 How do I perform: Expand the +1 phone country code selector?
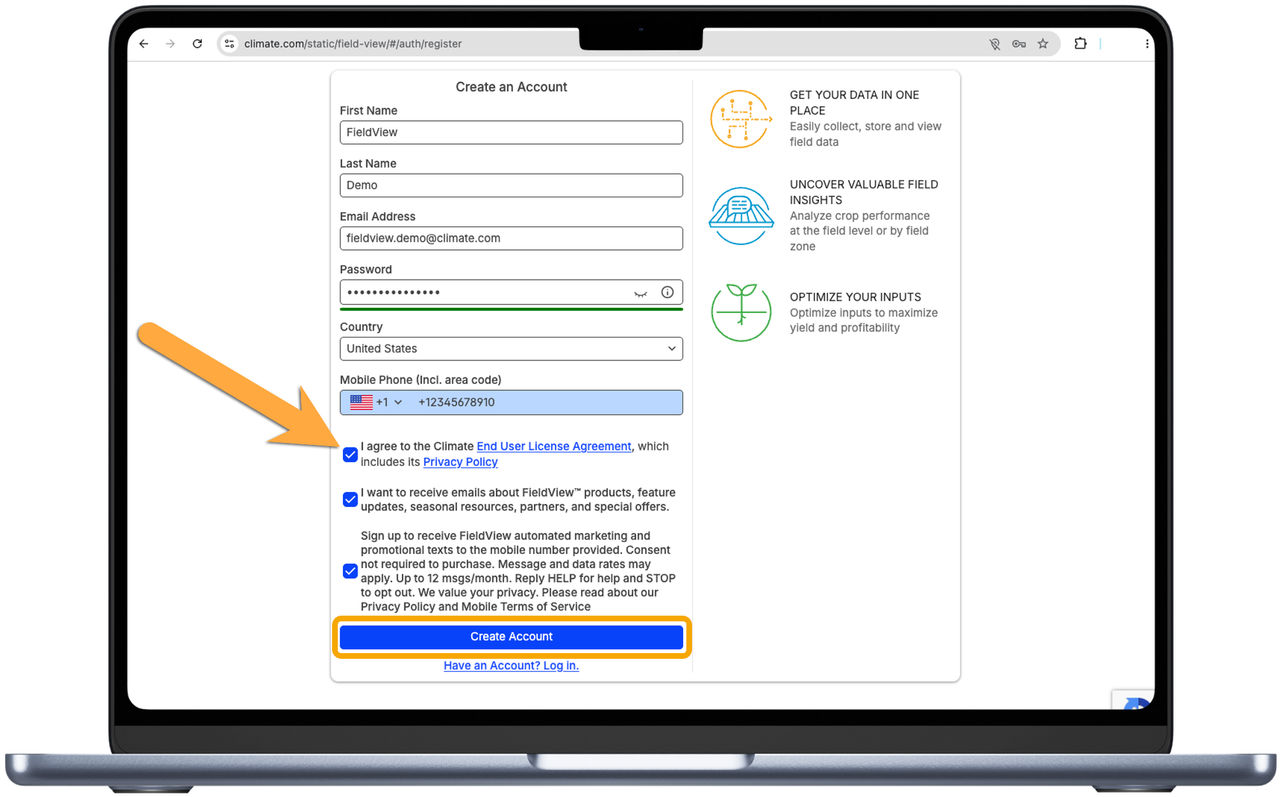click(x=377, y=402)
